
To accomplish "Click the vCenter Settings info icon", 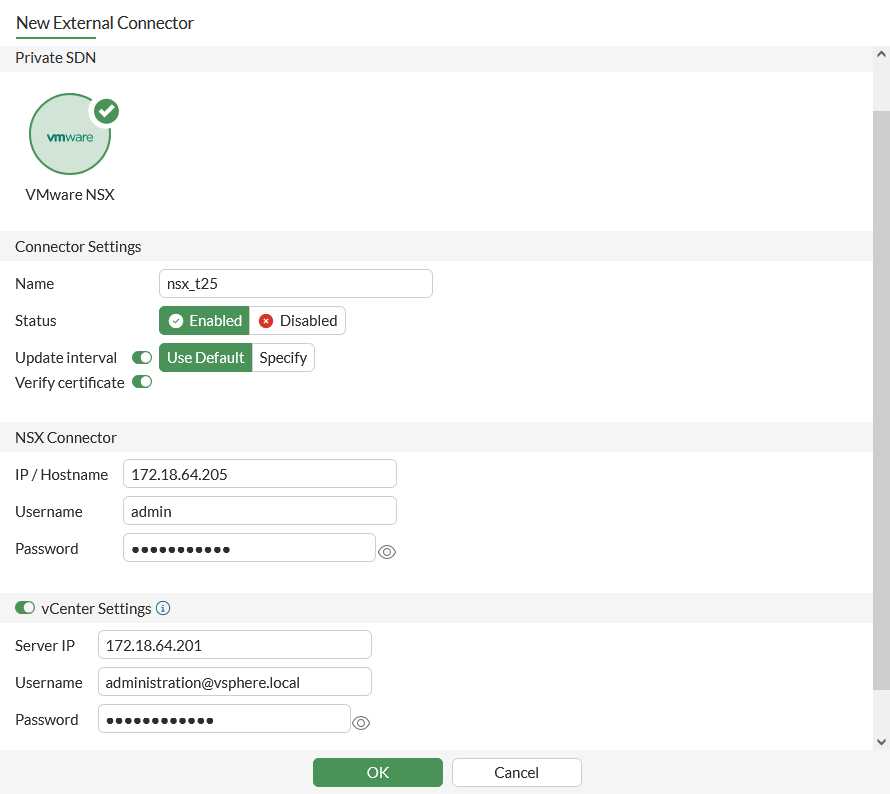I will coord(163,608).
